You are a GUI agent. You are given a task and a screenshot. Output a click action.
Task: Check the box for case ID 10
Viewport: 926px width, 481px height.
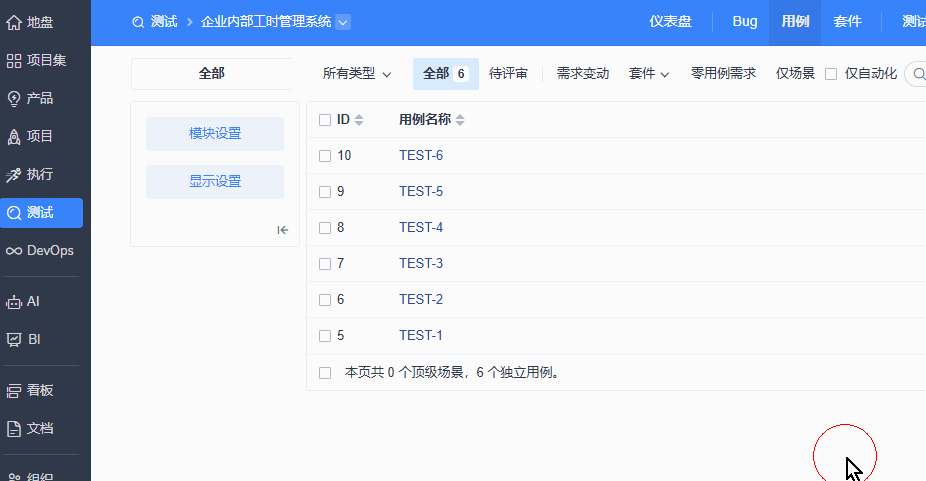pyautogui.click(x=324, y=156)
